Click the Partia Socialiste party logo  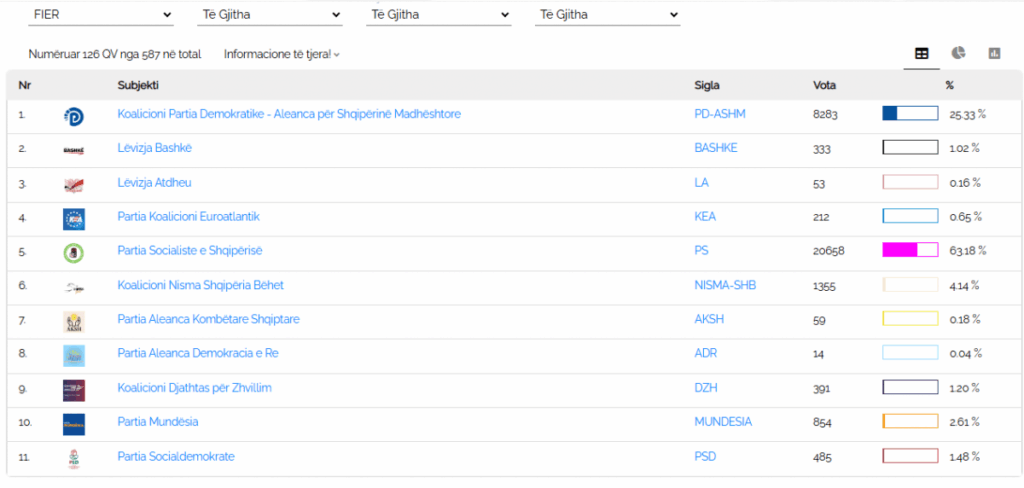coord(74,252)
